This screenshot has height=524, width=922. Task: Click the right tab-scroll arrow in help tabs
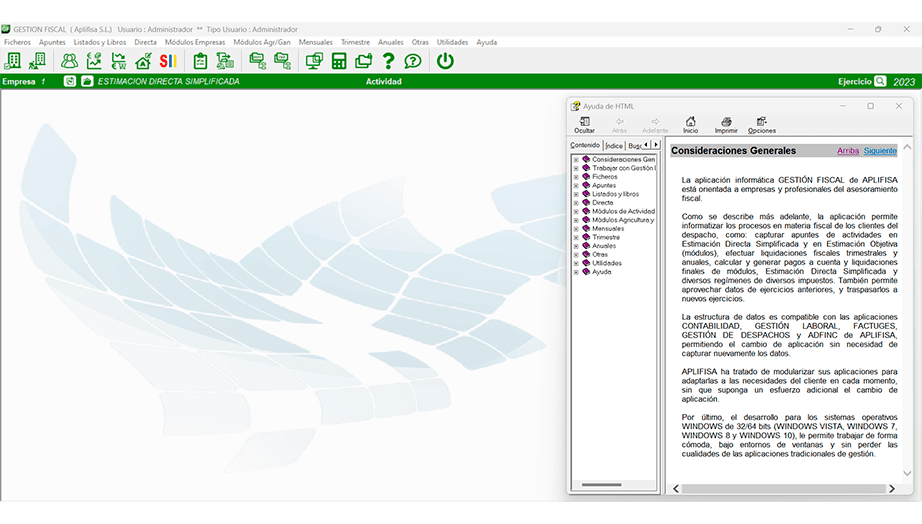pyautogui.click(x=656, y=145)
